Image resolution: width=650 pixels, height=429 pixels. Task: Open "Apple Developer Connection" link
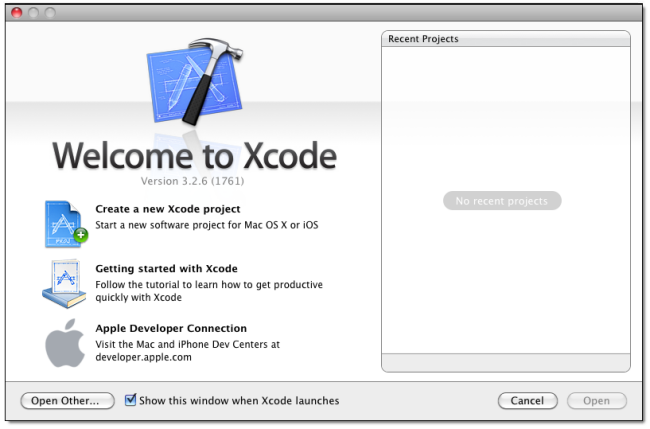click(171, 328)
